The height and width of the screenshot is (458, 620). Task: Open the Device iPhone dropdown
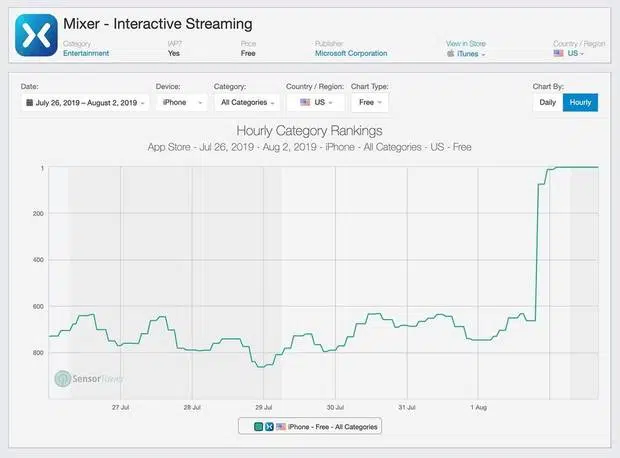tap(182, 102)
